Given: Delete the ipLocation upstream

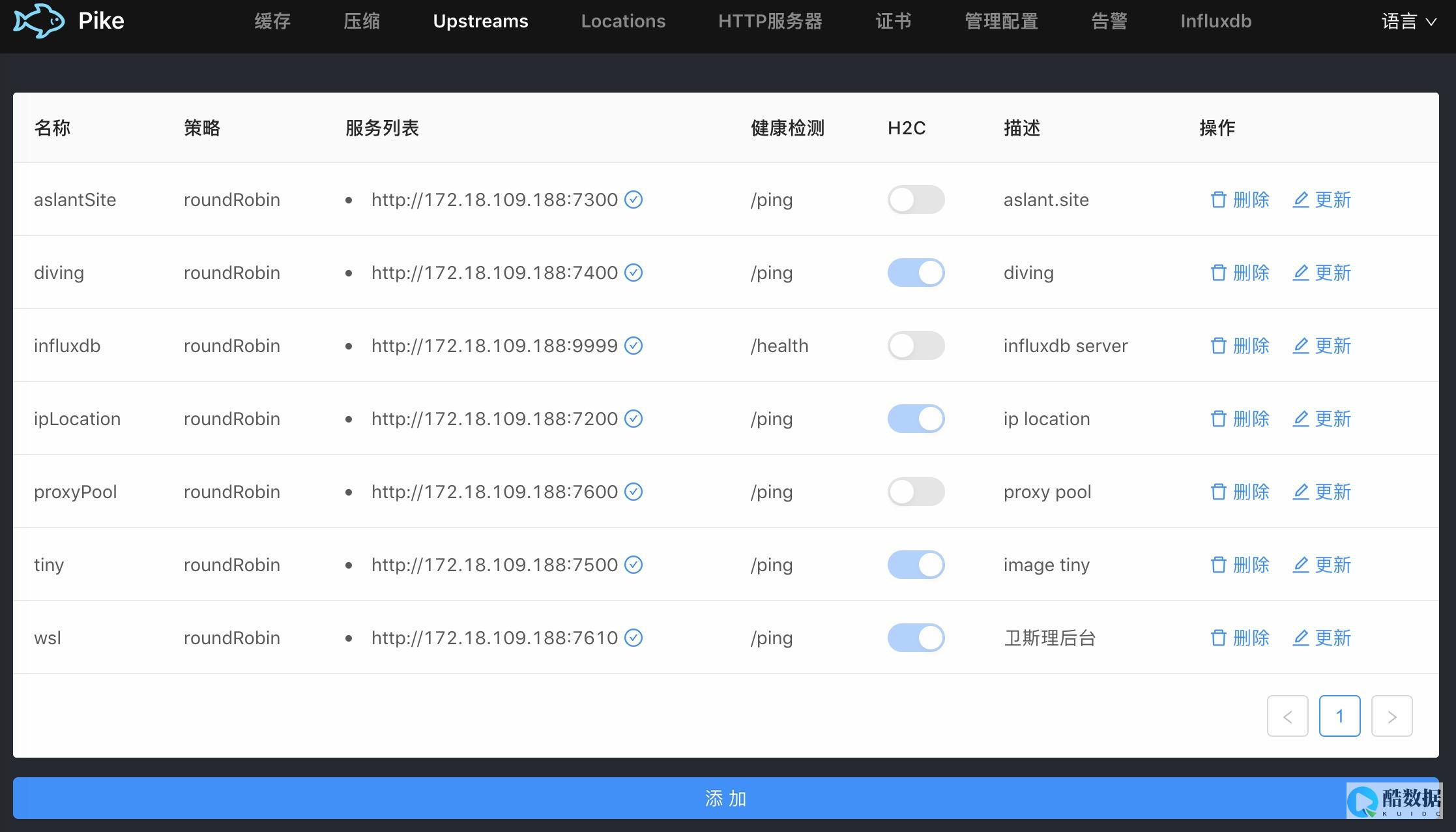Looking at the screenshot, I should [1240, 419].
